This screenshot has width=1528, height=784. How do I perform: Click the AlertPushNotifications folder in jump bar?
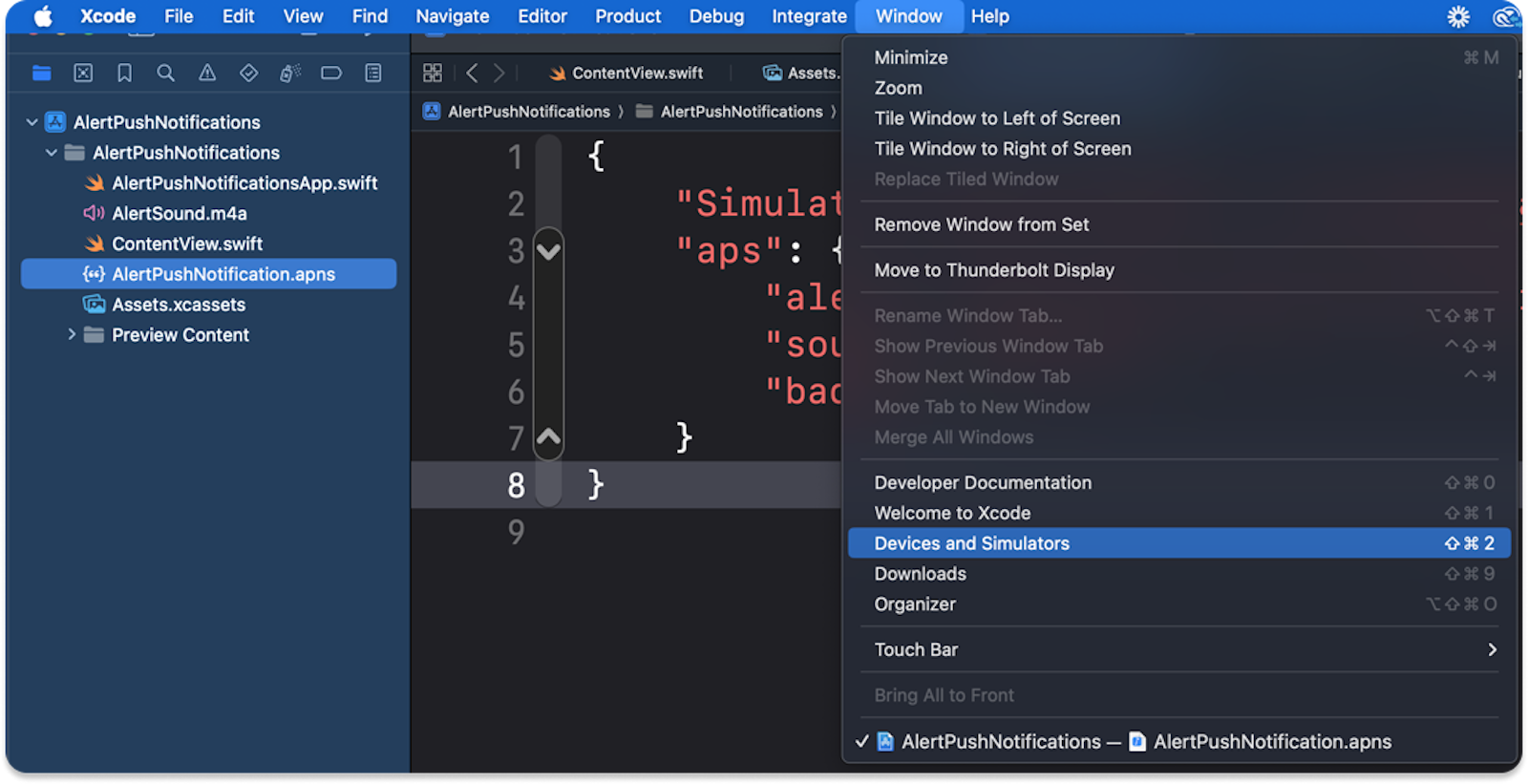[730, 112]
